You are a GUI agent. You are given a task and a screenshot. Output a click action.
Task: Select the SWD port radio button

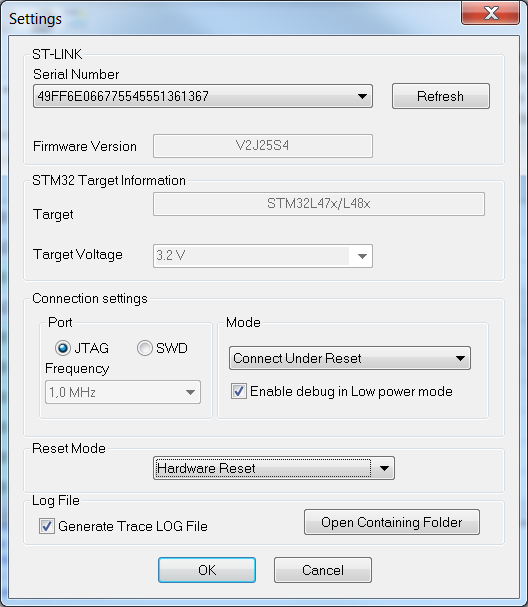[145, 348]
